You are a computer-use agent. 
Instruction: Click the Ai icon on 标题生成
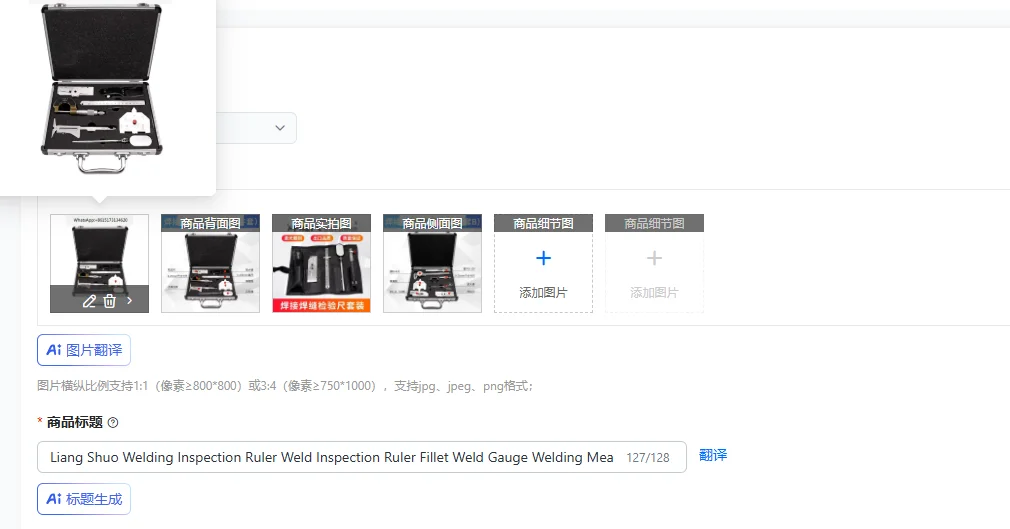pyautogui.click(x=53, y=499)
